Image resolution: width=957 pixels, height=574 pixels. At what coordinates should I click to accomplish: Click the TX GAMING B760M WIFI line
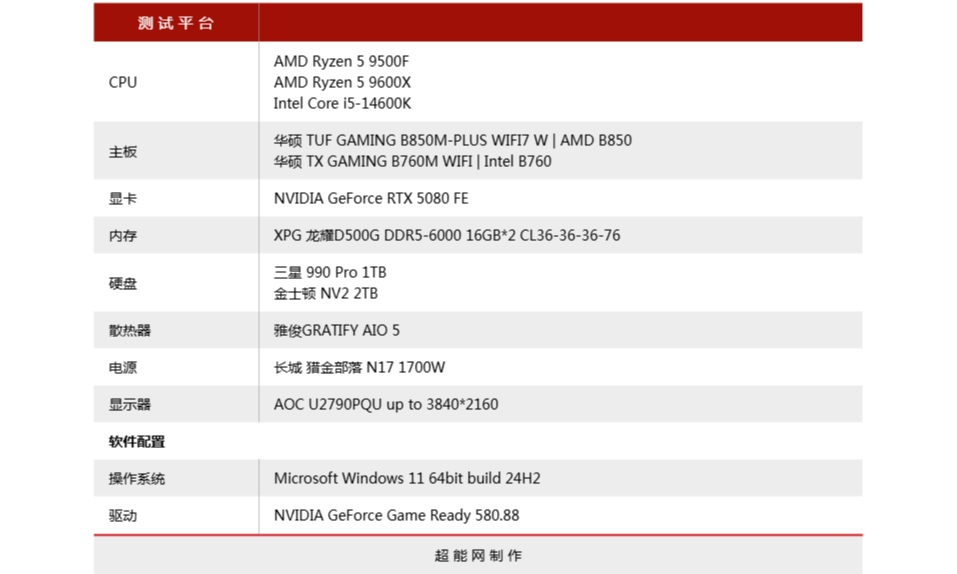tap(412, 161)
